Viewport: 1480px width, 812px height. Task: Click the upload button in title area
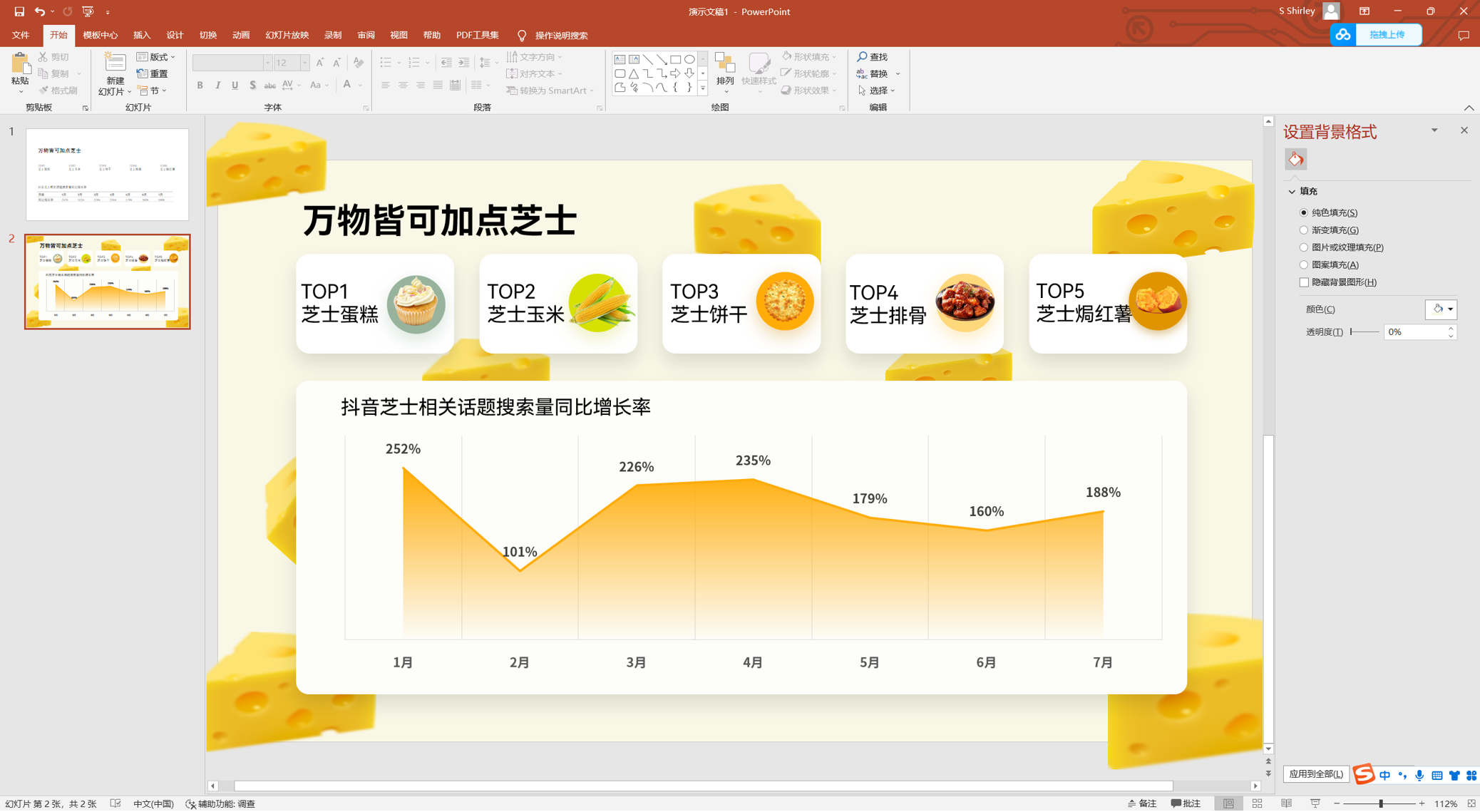(1386, 34)
